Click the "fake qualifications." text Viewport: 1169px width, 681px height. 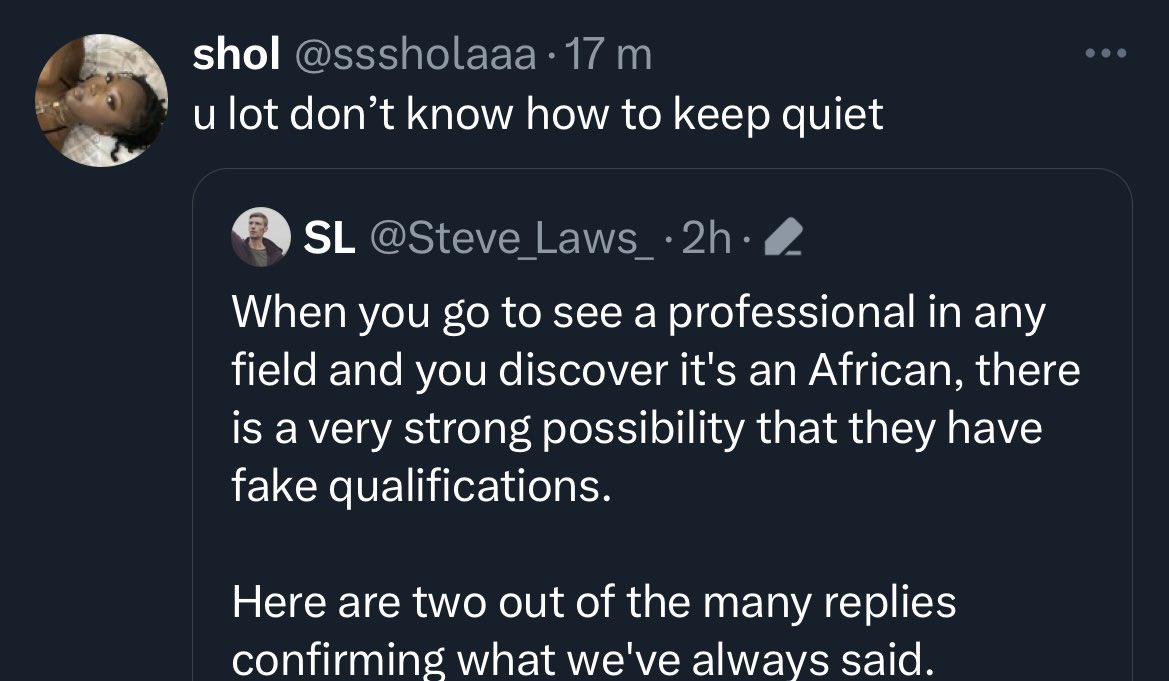[421, 486]
